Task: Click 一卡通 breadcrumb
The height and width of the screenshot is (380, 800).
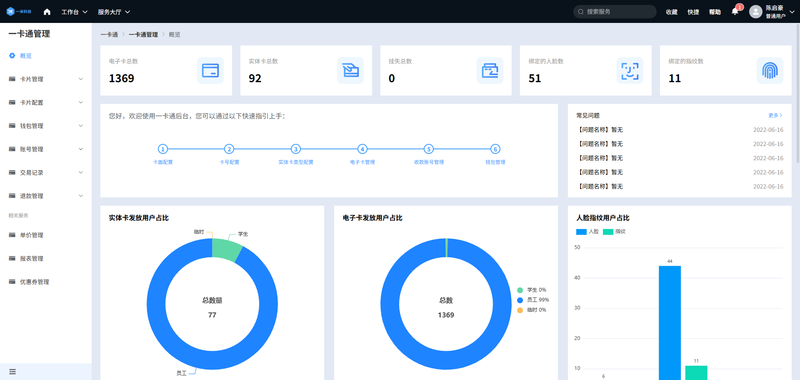Action: (x=109, y=35)
